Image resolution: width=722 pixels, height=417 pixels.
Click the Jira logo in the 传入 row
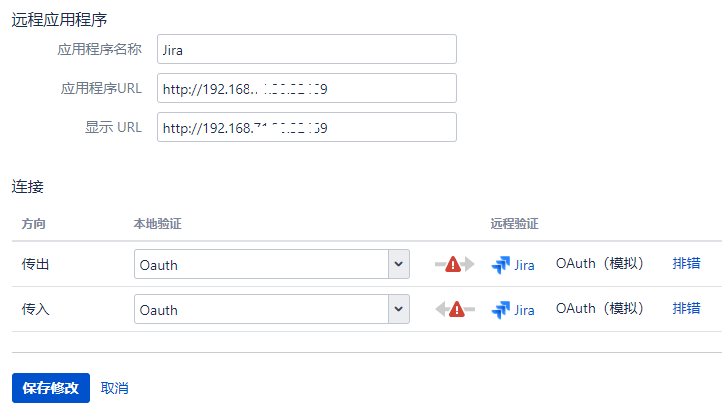[x=501, y=310]
